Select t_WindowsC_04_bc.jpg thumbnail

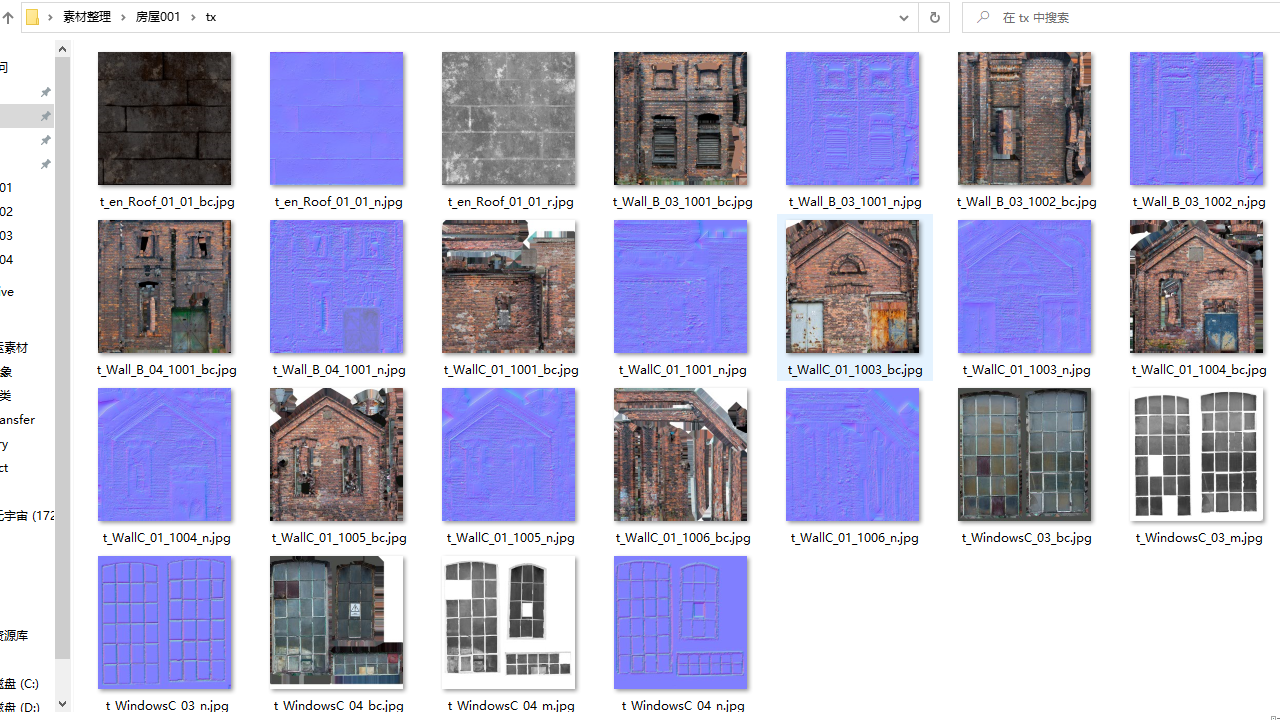click(x=337, y=623)
